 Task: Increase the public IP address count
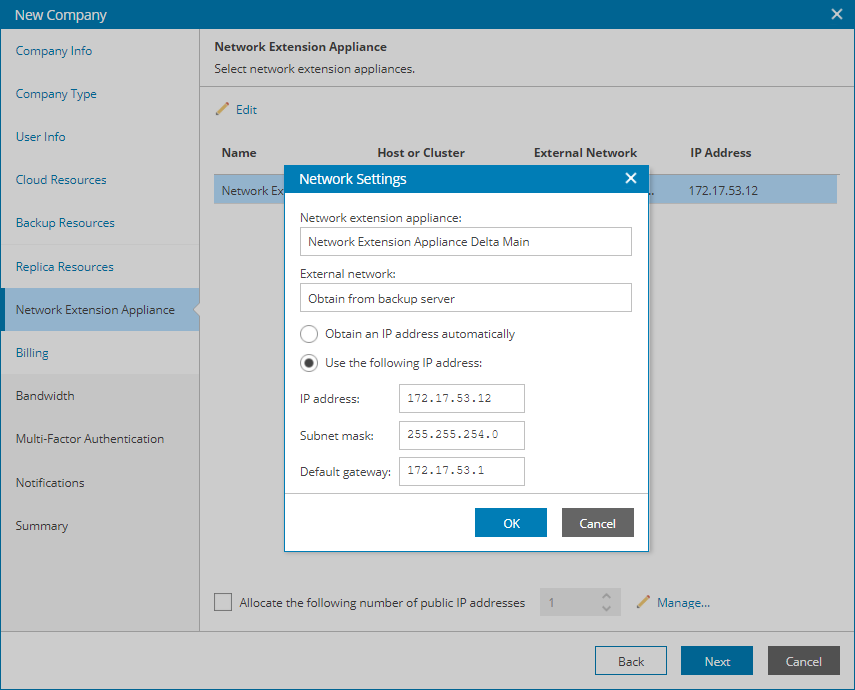(606, 596)
